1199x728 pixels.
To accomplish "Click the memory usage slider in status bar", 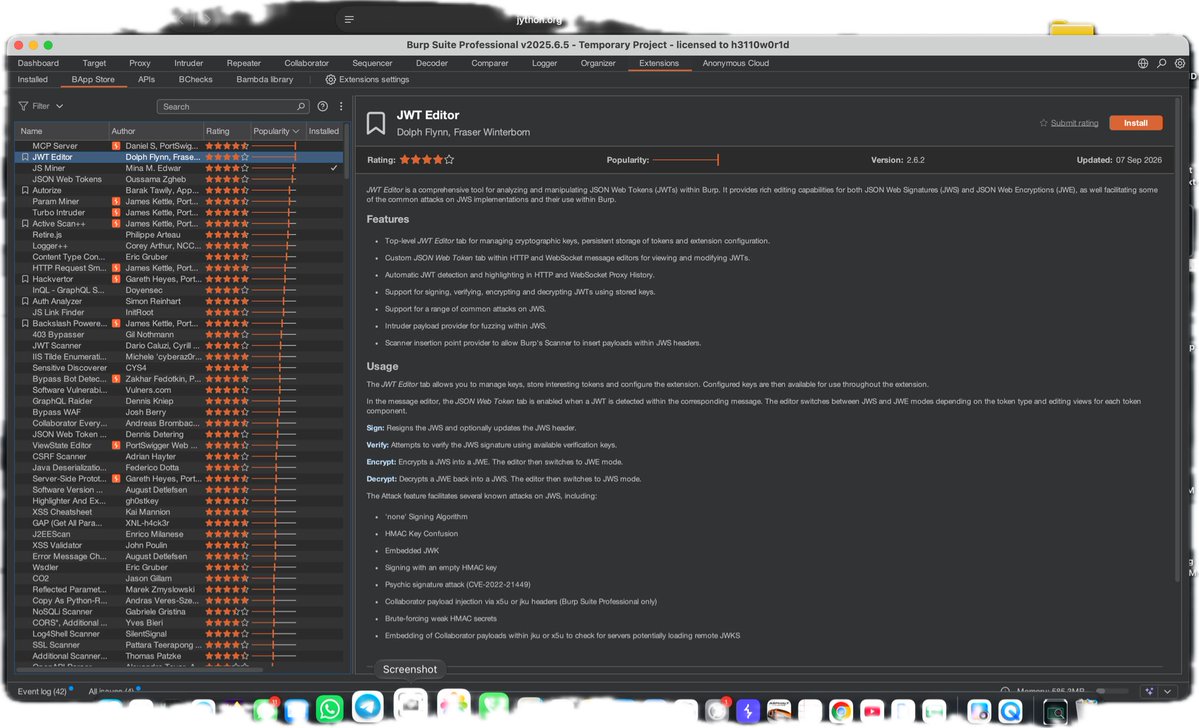I will [1111, 691].
